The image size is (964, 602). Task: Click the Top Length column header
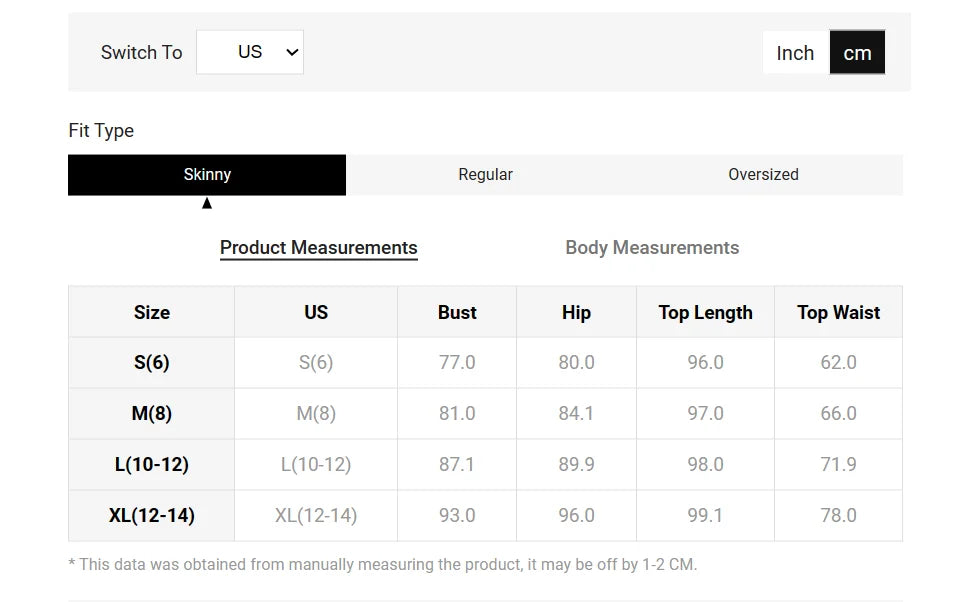[x=705, y=312]
